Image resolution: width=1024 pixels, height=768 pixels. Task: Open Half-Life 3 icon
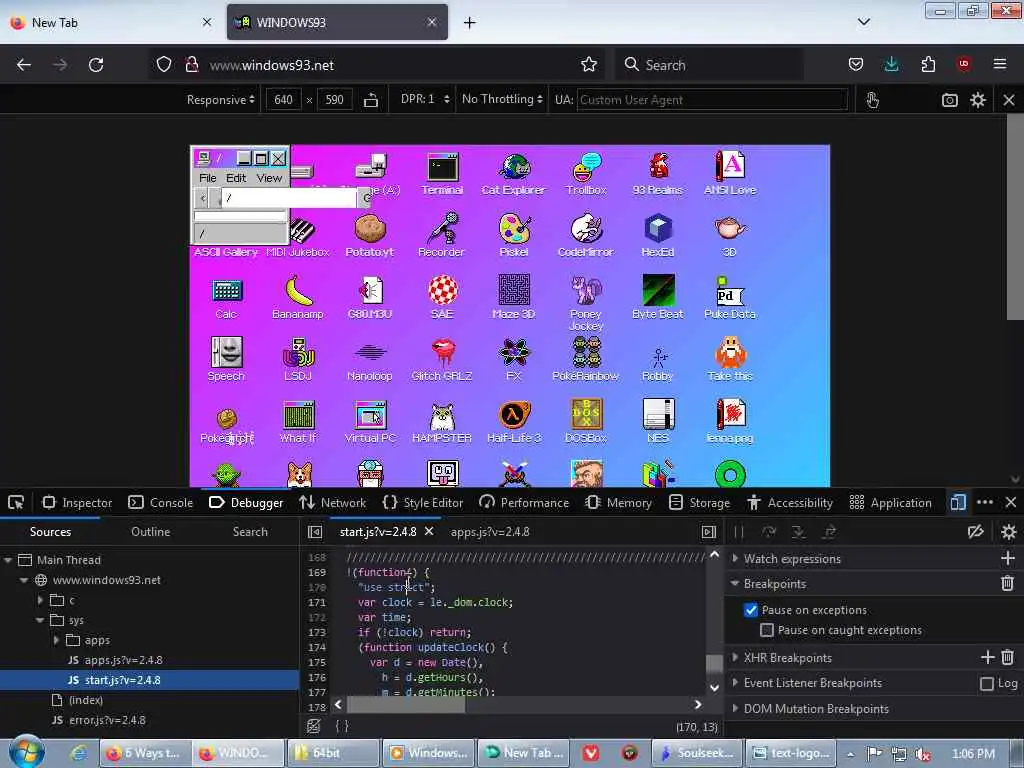[x=514, y=422]
